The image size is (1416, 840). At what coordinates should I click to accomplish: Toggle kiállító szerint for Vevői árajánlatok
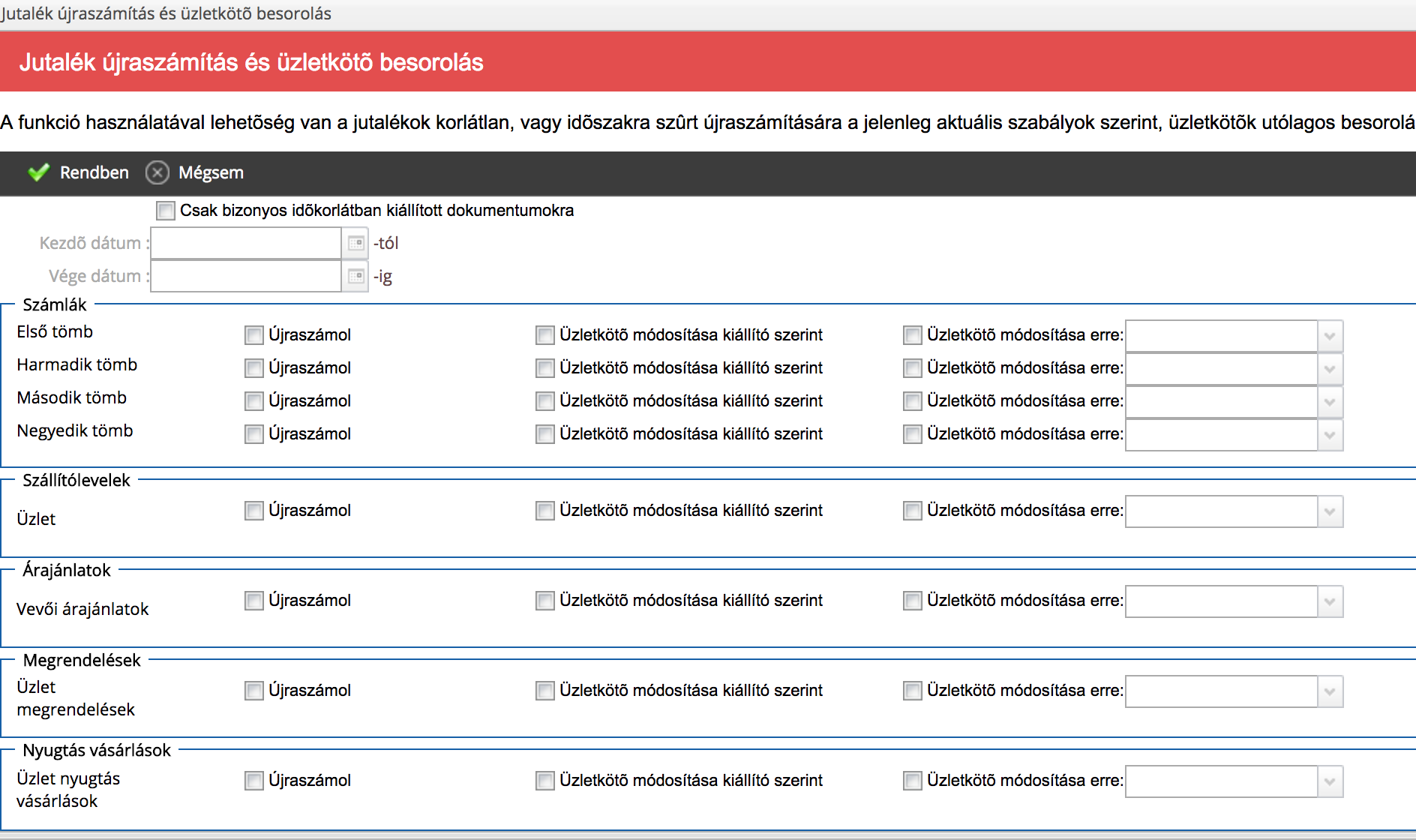(x=545, y=601)
